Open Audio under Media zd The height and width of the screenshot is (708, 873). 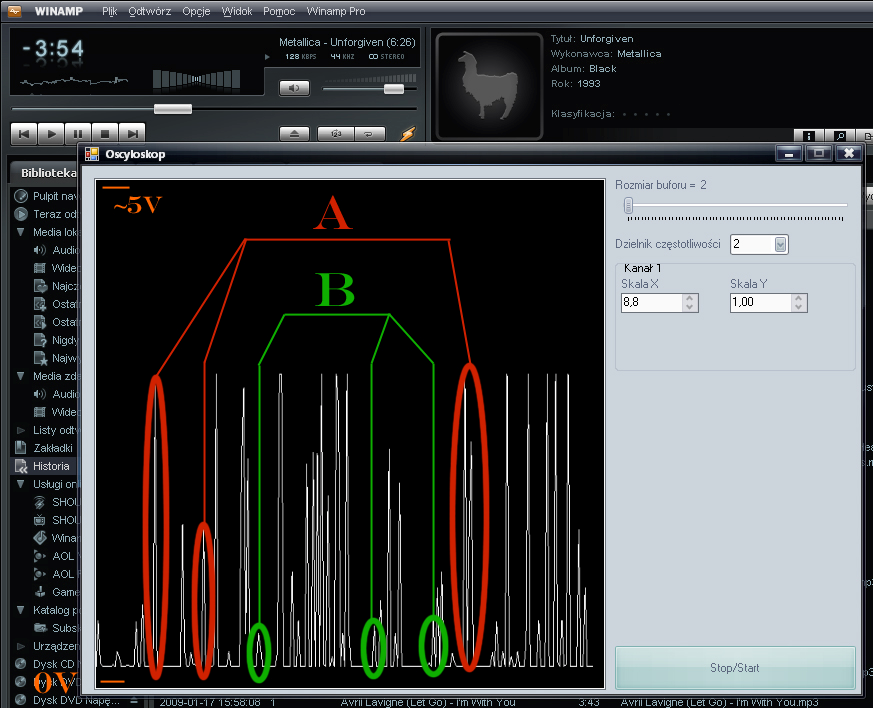click(x=56, y=394)
